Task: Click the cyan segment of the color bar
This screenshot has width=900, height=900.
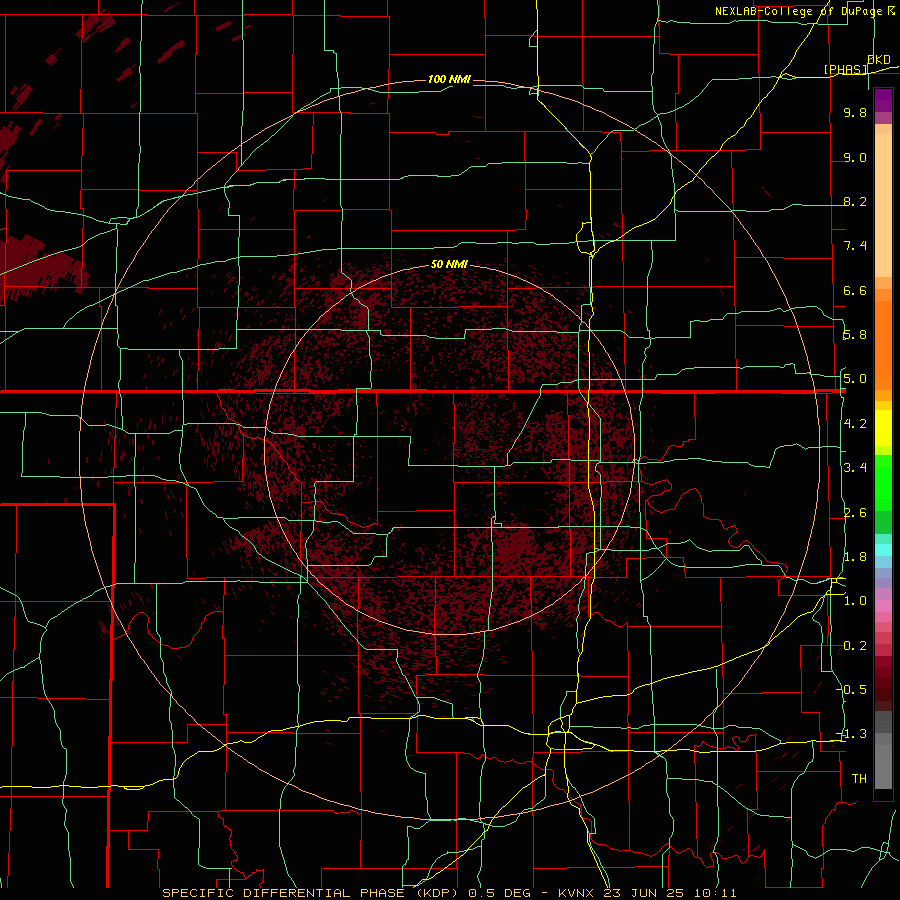Action: pos(883,550)
